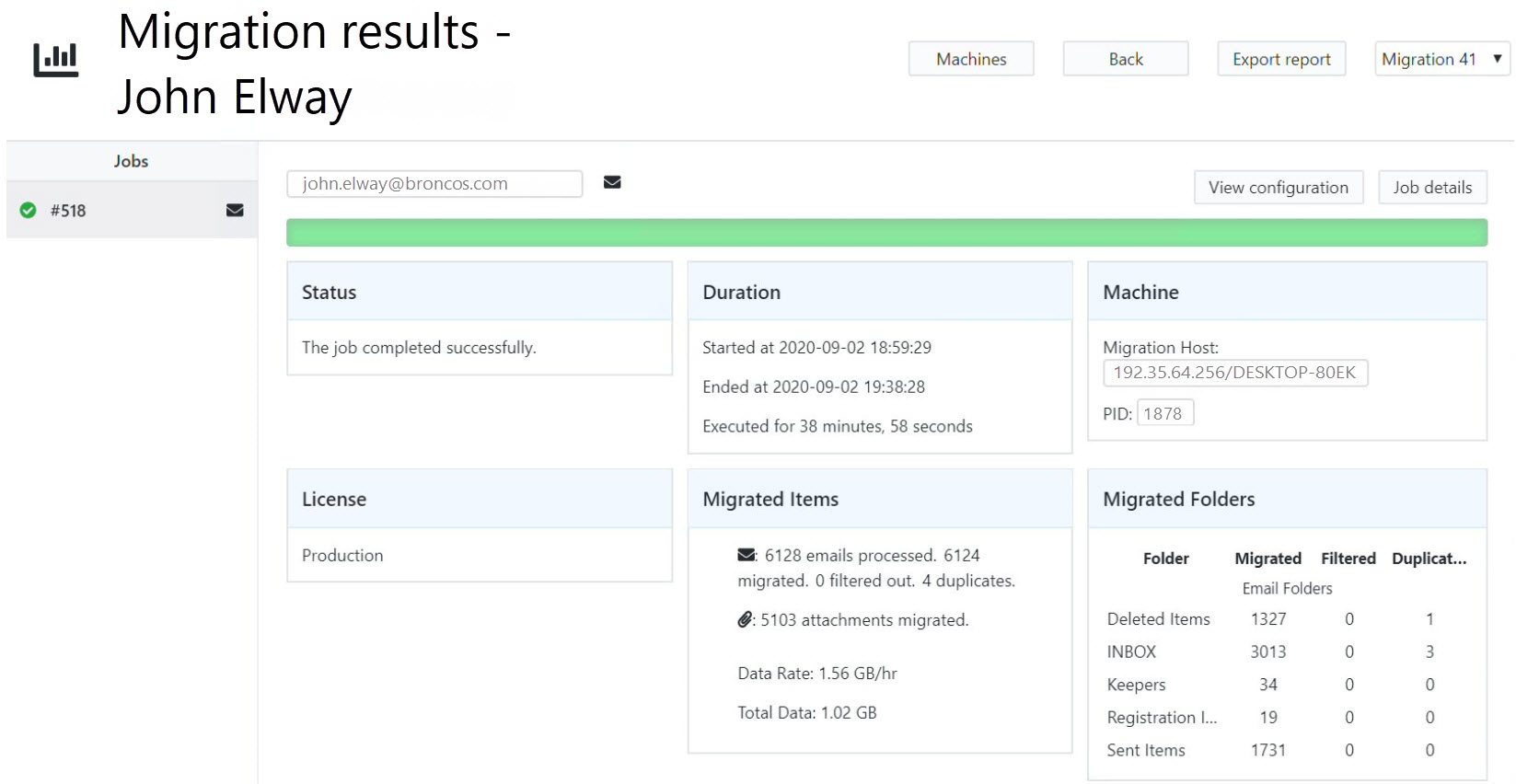Viewport: 1516px width, 784px height.
Task: Click the bar chart icon beside title
Action: click(x=56, y=60)
